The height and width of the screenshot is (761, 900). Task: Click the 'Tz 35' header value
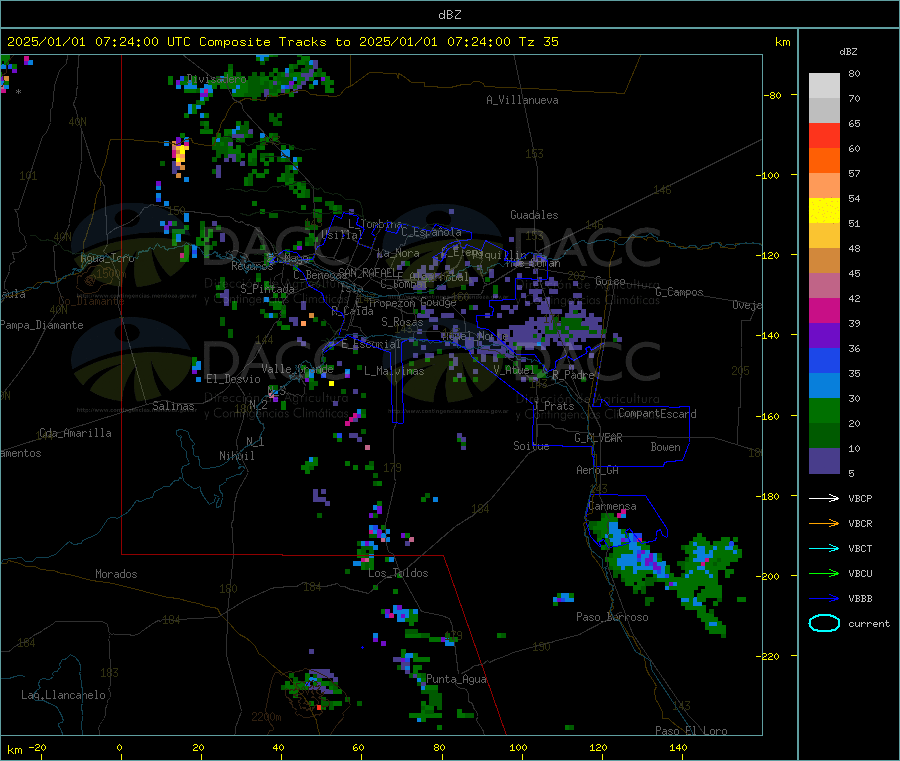(x=538, y=42)
